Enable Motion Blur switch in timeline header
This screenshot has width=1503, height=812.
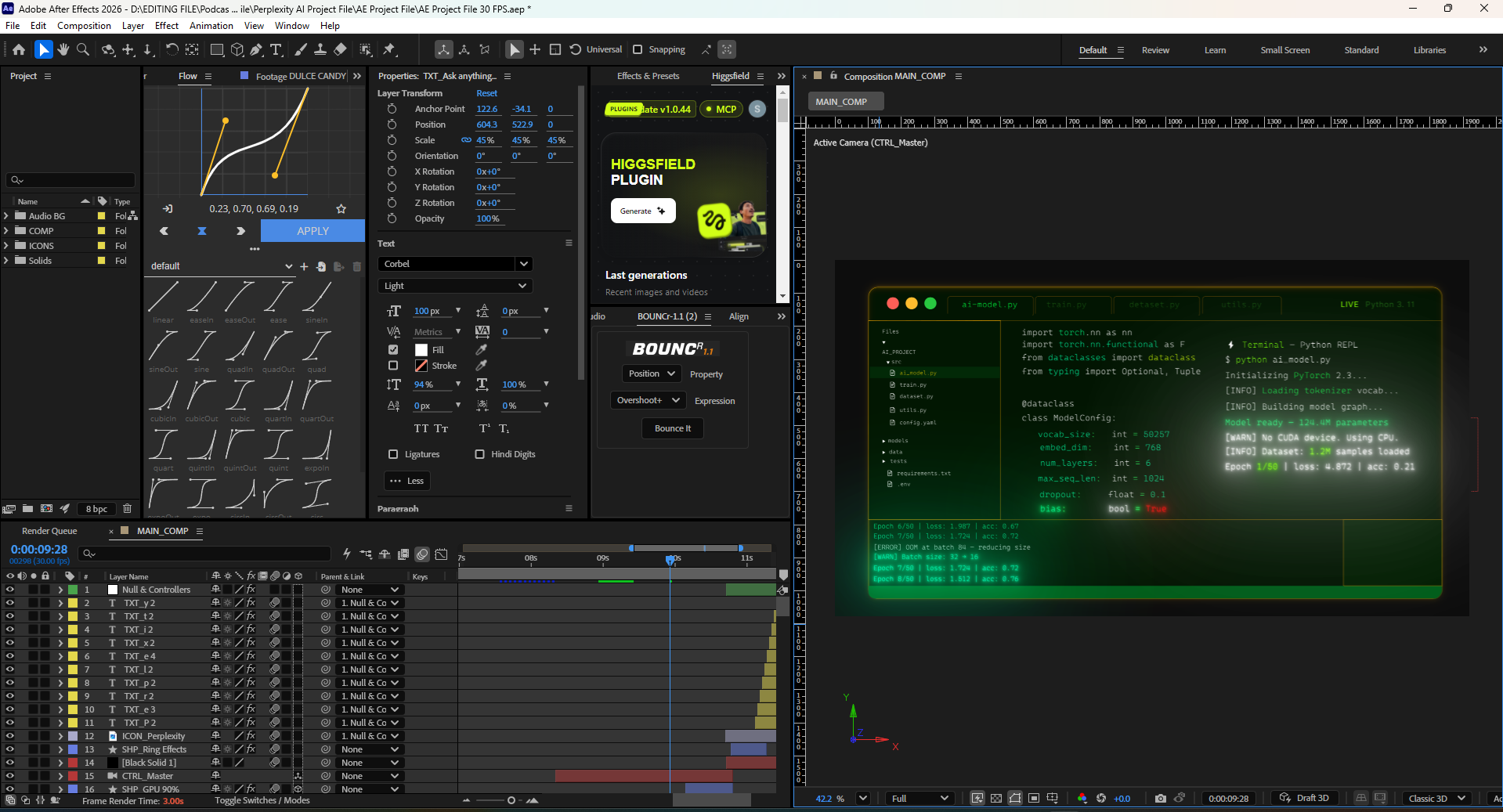click(x=423, y=554)
